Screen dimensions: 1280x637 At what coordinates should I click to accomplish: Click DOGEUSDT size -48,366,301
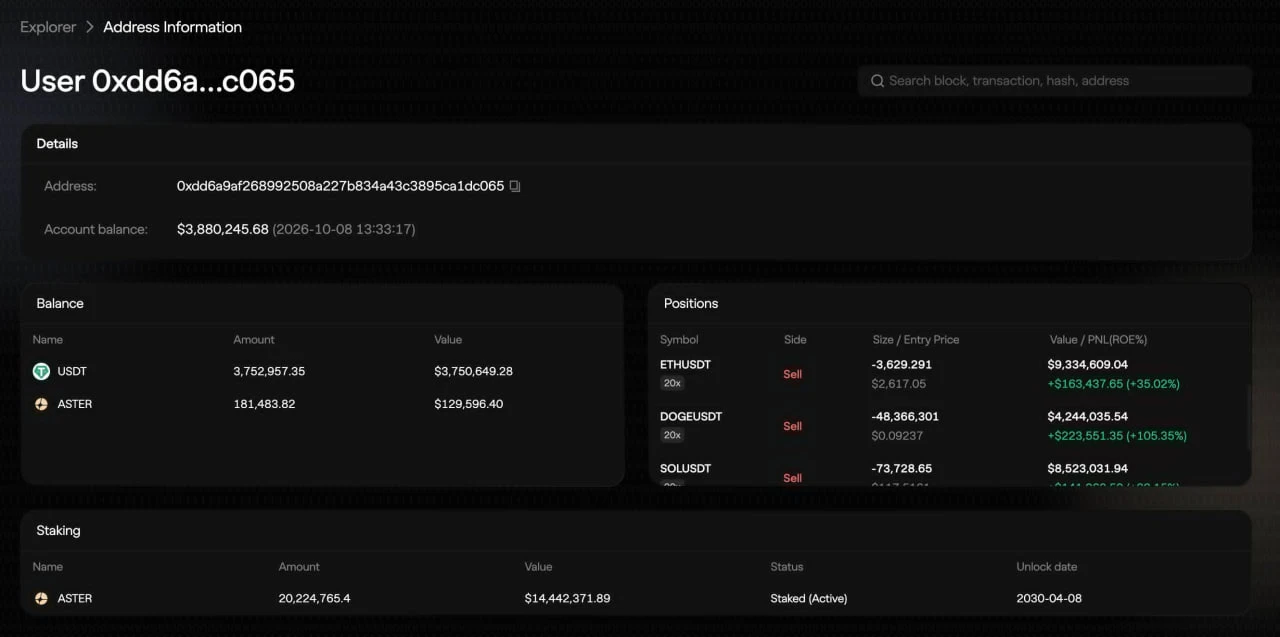[905, 416]
